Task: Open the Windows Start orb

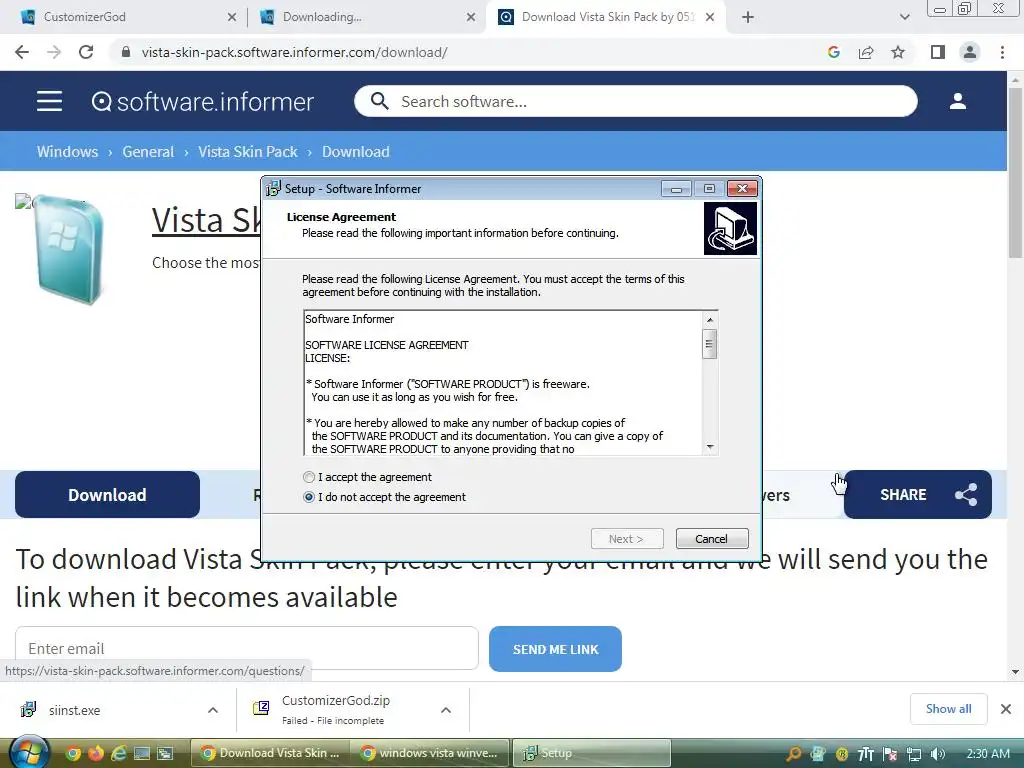Action: click(x=29, y=752)
